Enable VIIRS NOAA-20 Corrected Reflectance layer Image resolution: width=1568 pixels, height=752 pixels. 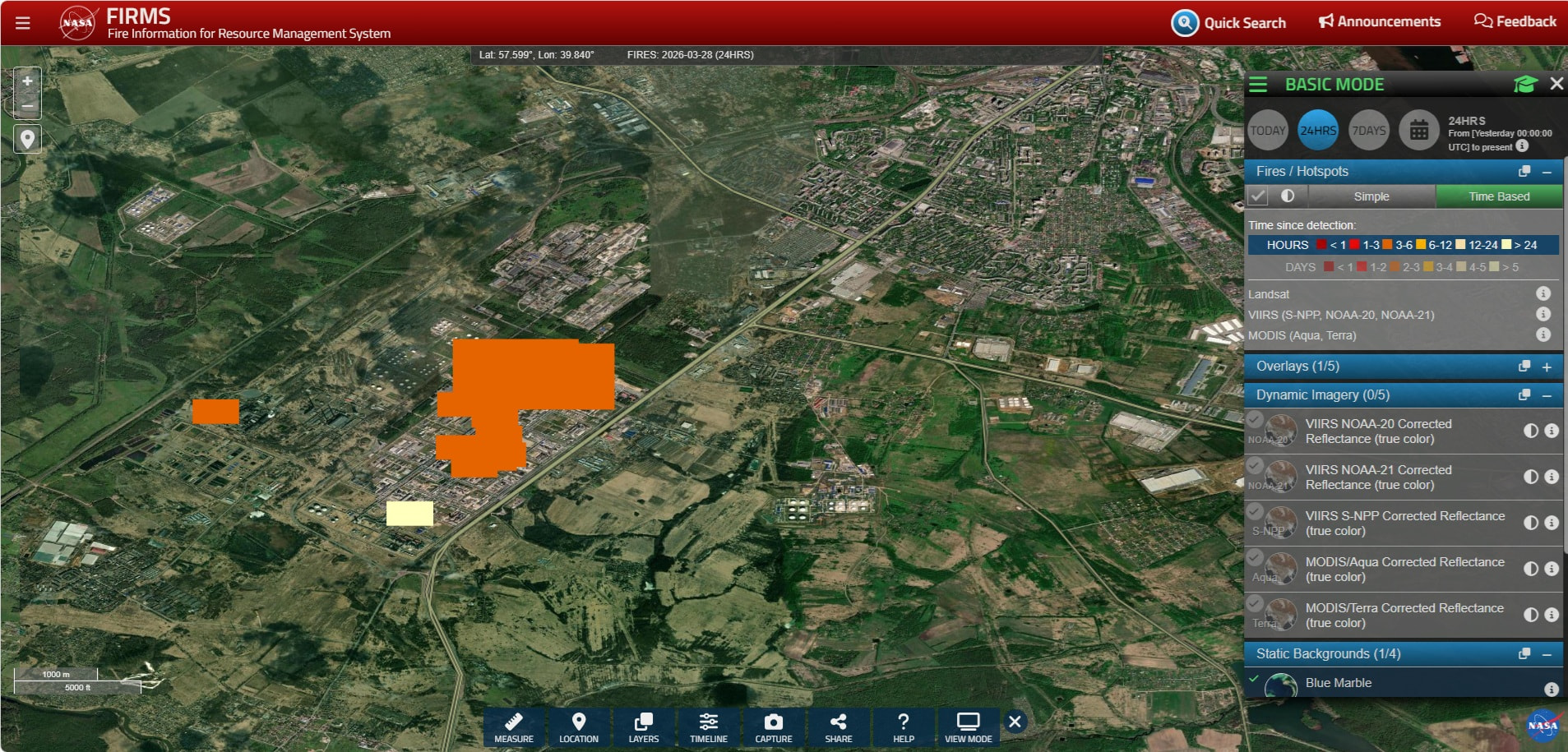(x=1255, y=419)
